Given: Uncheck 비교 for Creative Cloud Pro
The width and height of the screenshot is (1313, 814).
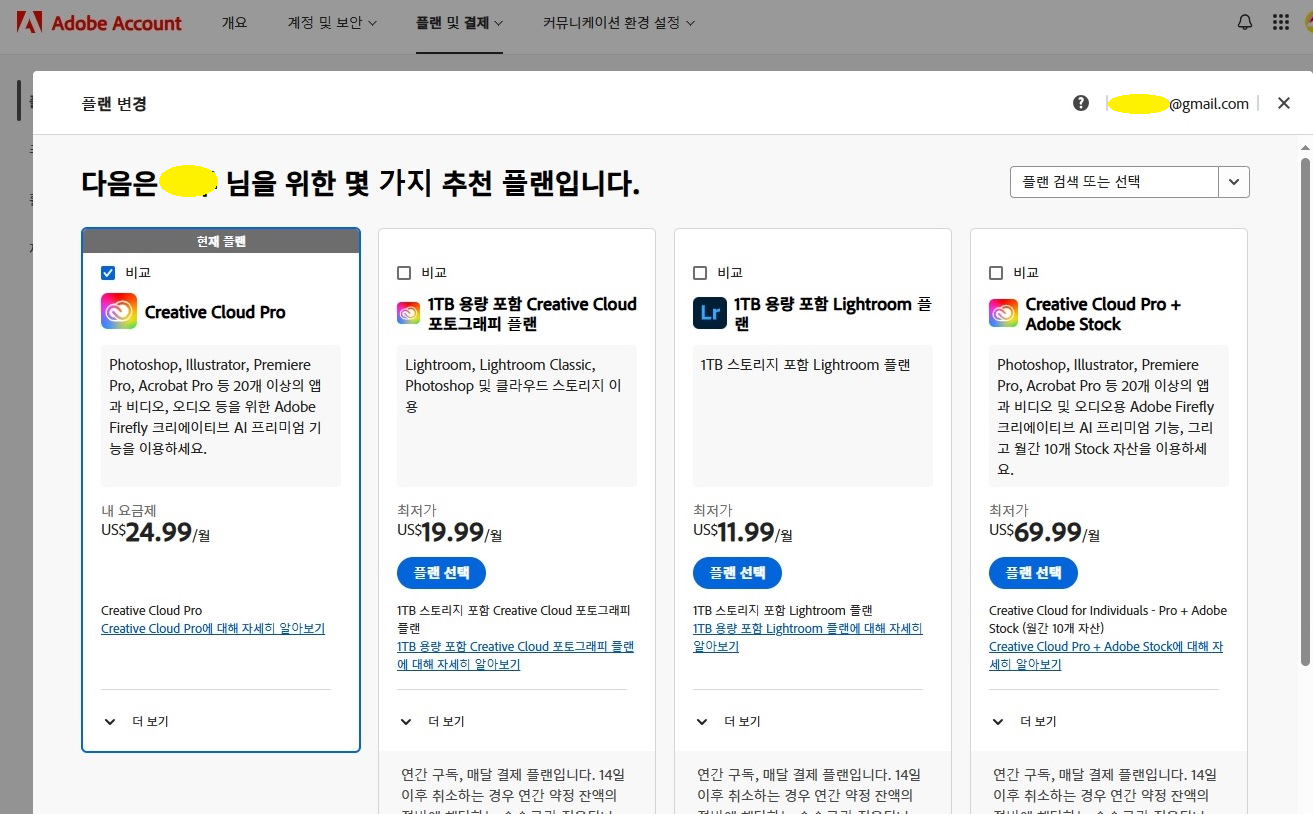Looking at the screenshot, I should pos(108,273).
